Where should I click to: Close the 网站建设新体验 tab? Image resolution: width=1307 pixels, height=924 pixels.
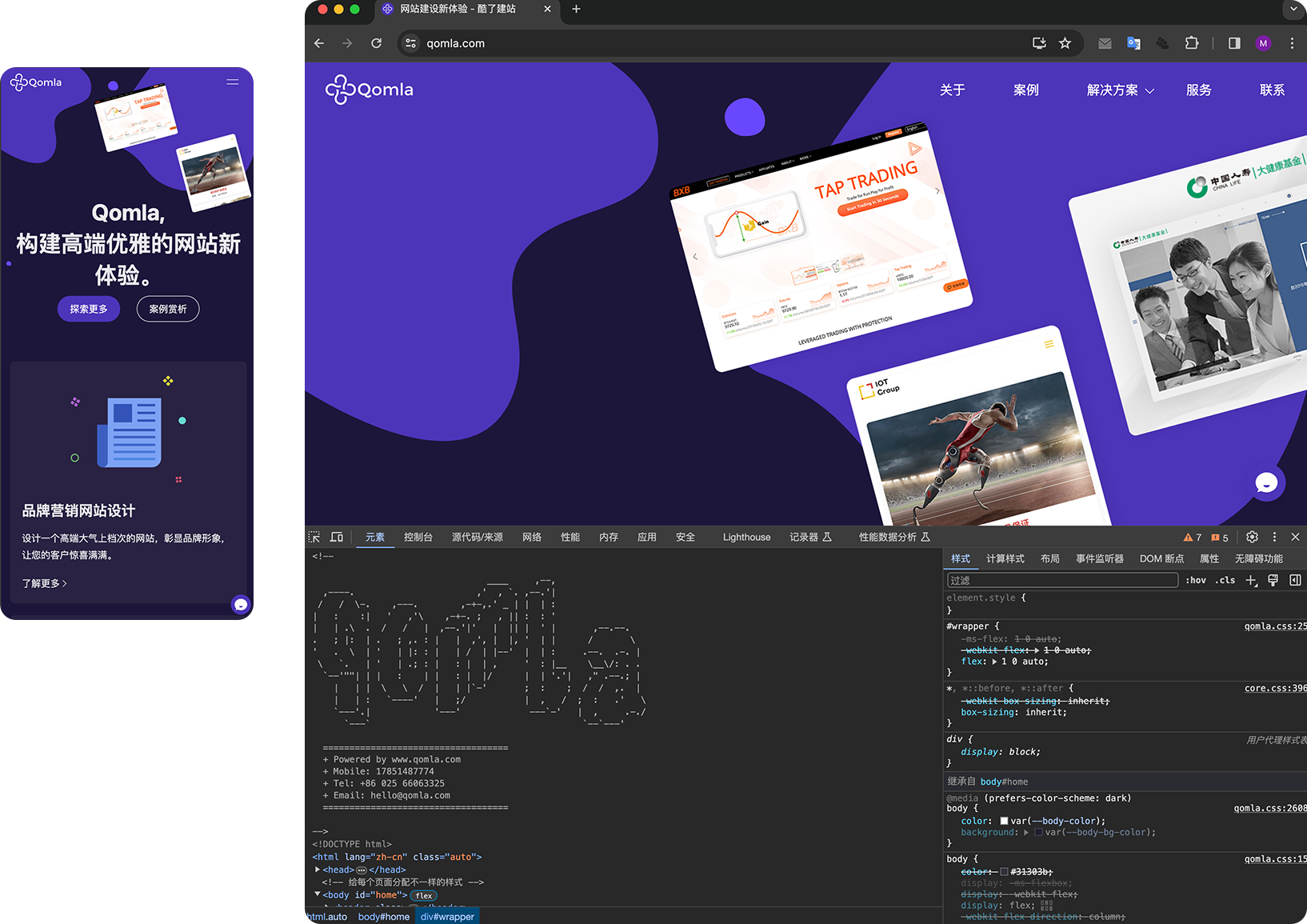pos(547,9)
